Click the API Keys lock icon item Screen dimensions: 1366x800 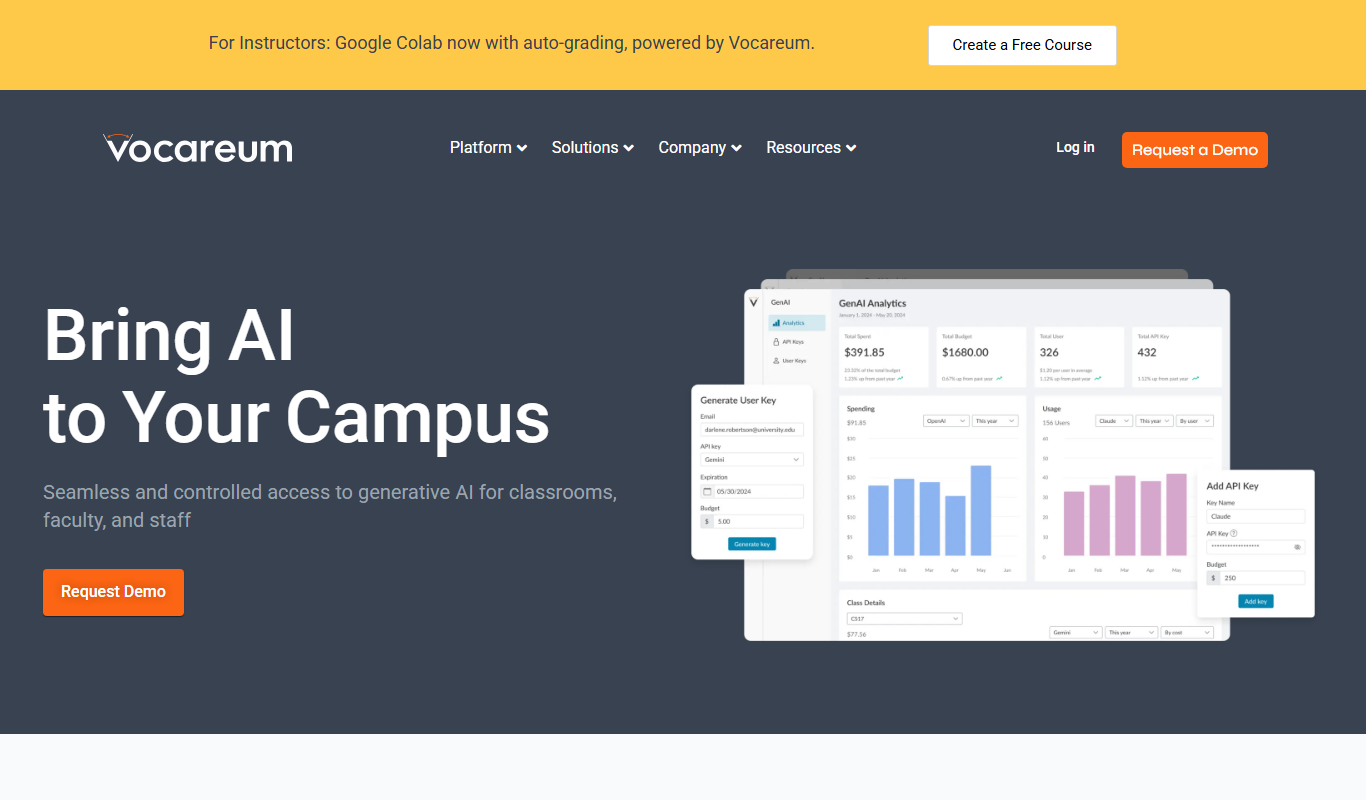(x=788, y=342)
